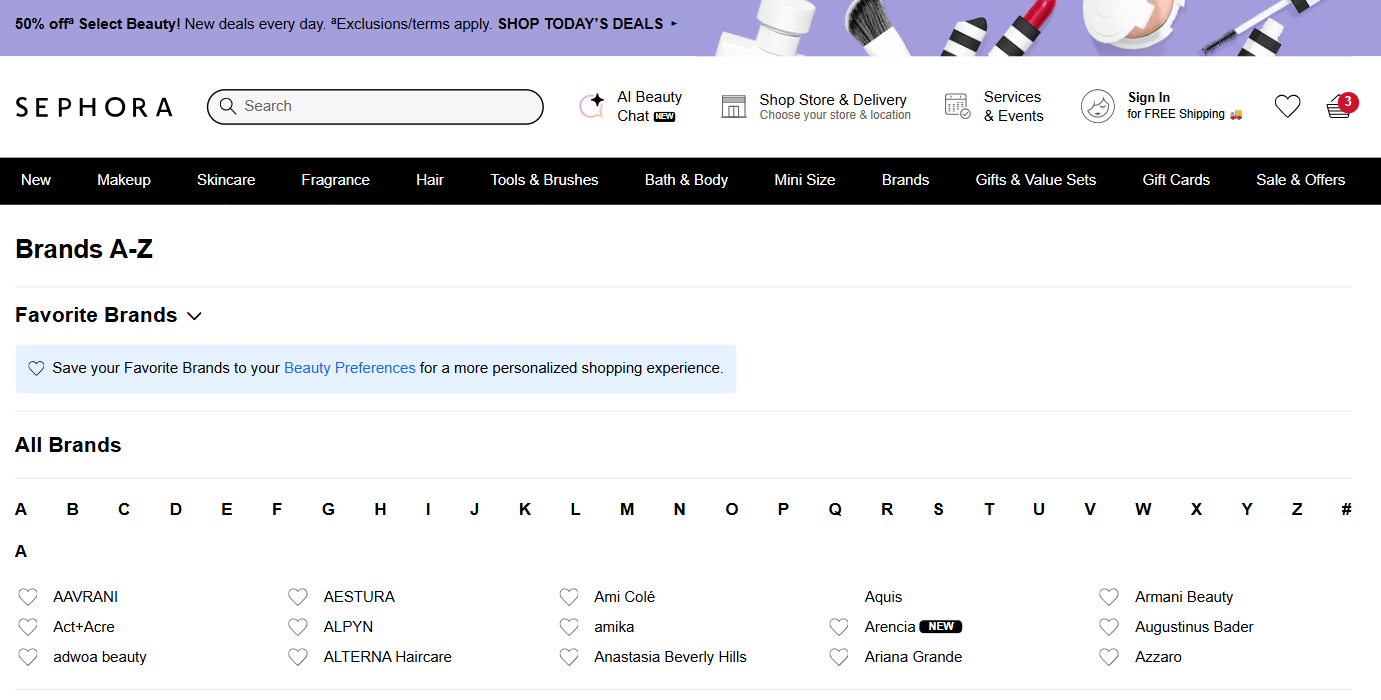Jump to the # brands section

(1346, 509)
